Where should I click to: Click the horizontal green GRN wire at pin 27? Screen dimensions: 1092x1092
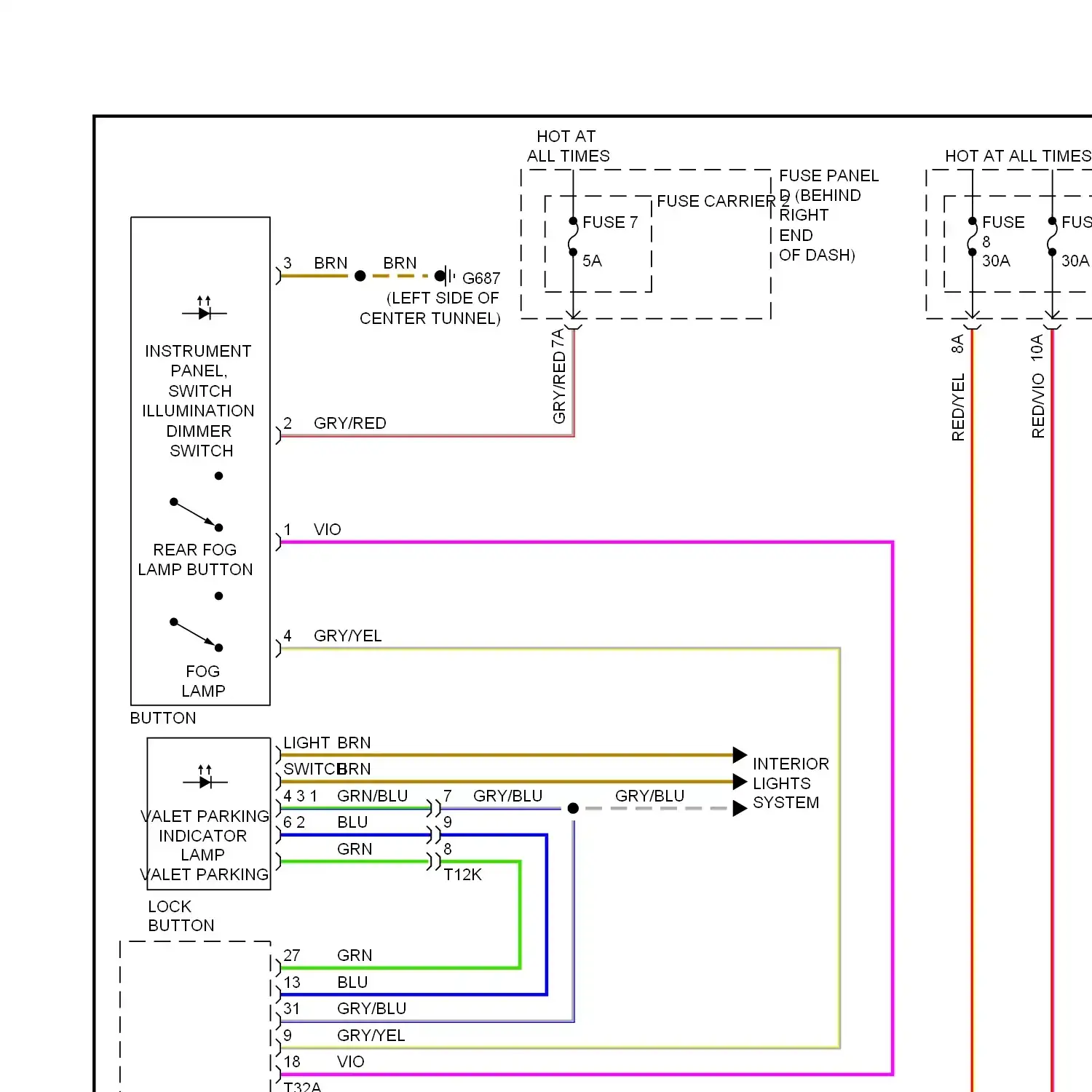400,968
